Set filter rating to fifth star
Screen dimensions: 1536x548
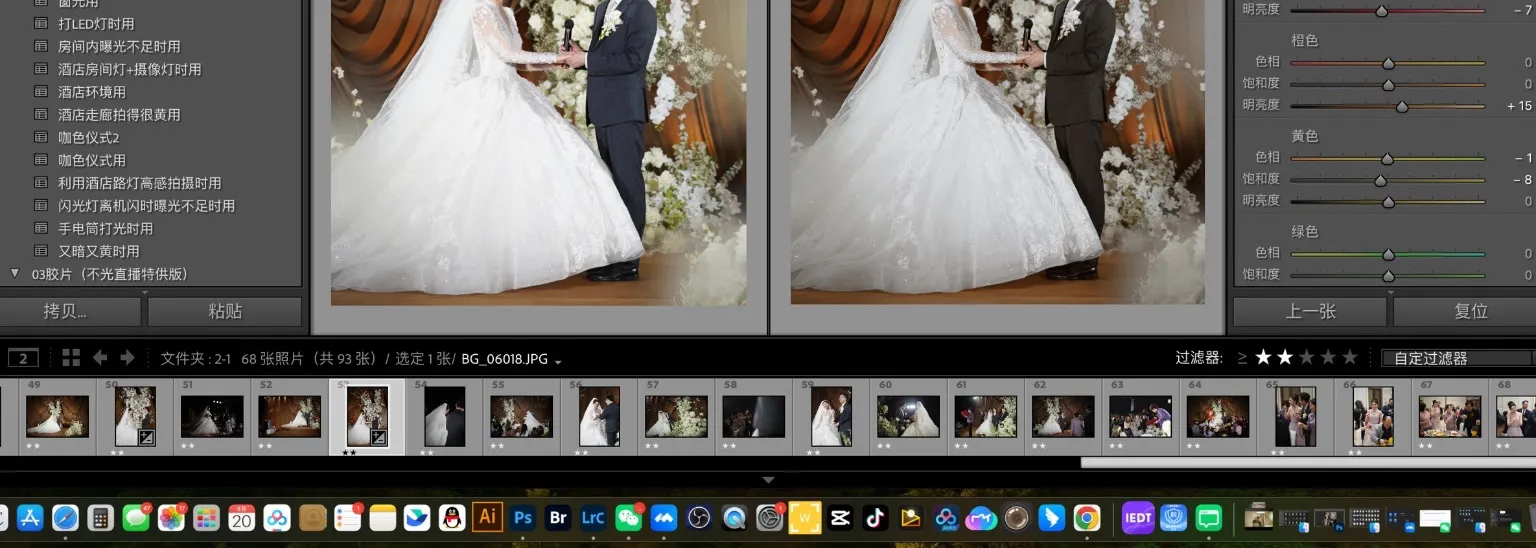1350,357
